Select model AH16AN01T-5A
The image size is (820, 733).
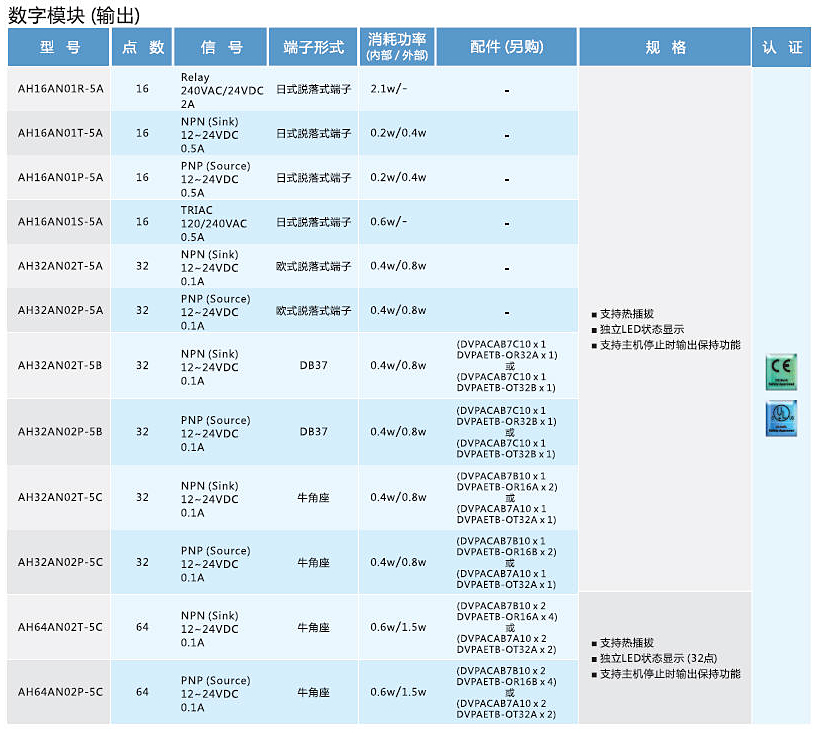pyautogui.click(x=61, y=133)
